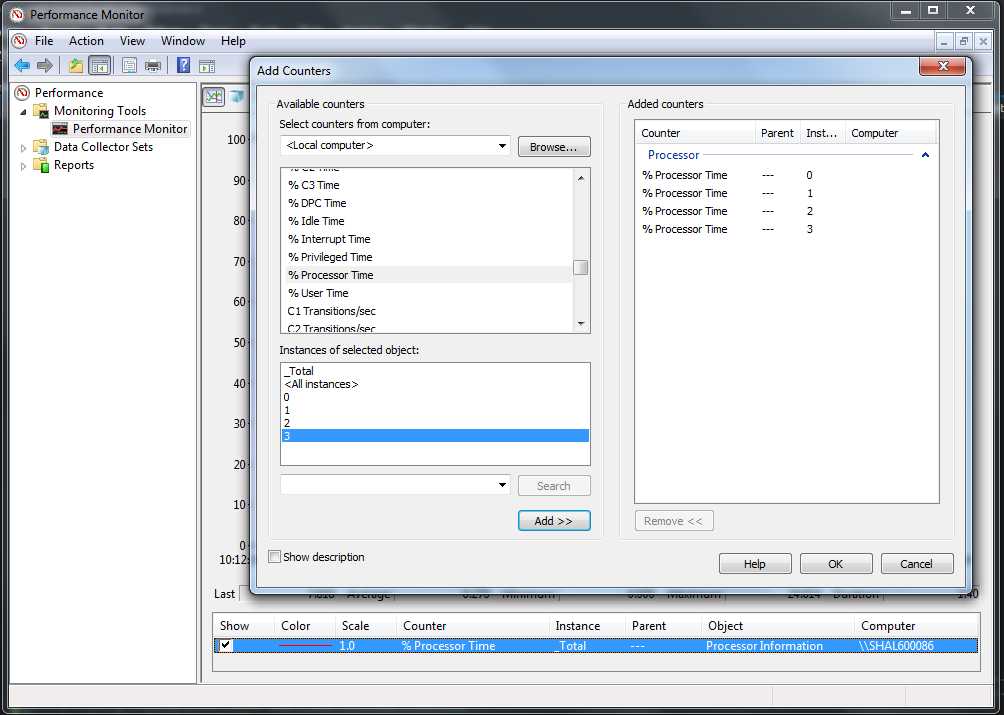The height and width of the screenshot is (715, 1004).
Task: Select added % Processor Time instance 0 row
Action: (786, 175)
